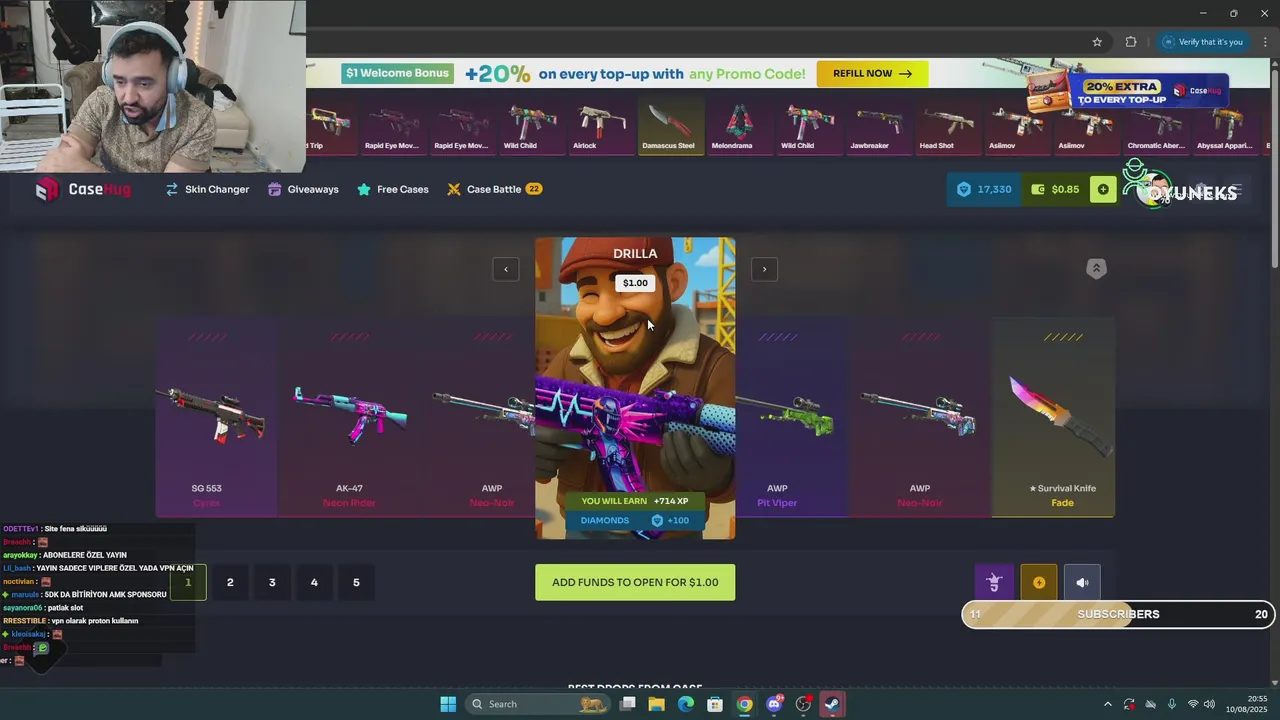This screenshot has width=1280, height=720.
Task: Click ADD FUNDS TO OPEN FOR $1.00
Action: pos(635,582)
